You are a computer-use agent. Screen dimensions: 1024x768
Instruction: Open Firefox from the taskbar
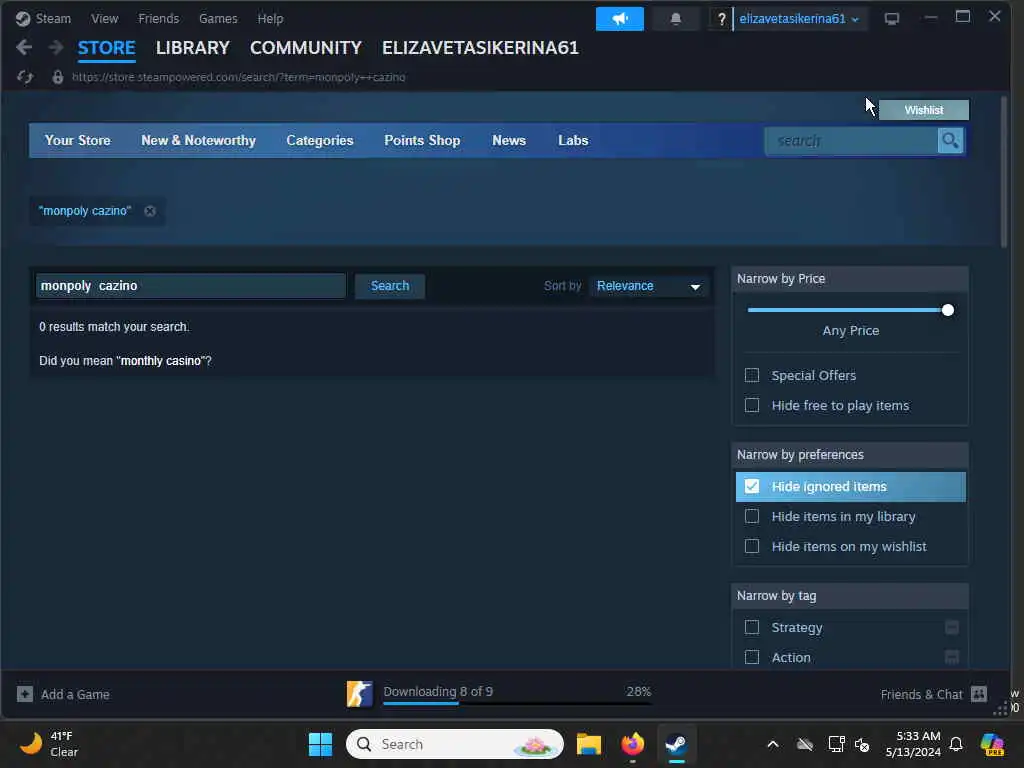tap(632, 744)
